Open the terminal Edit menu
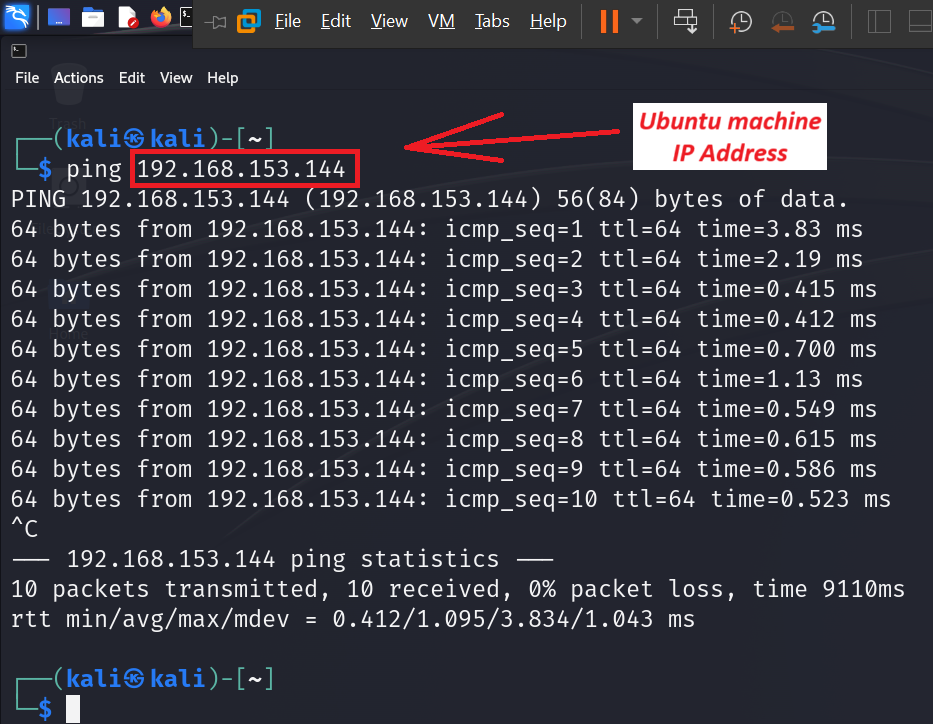Viewport: 933px width, 724px height. coord(132,78)
